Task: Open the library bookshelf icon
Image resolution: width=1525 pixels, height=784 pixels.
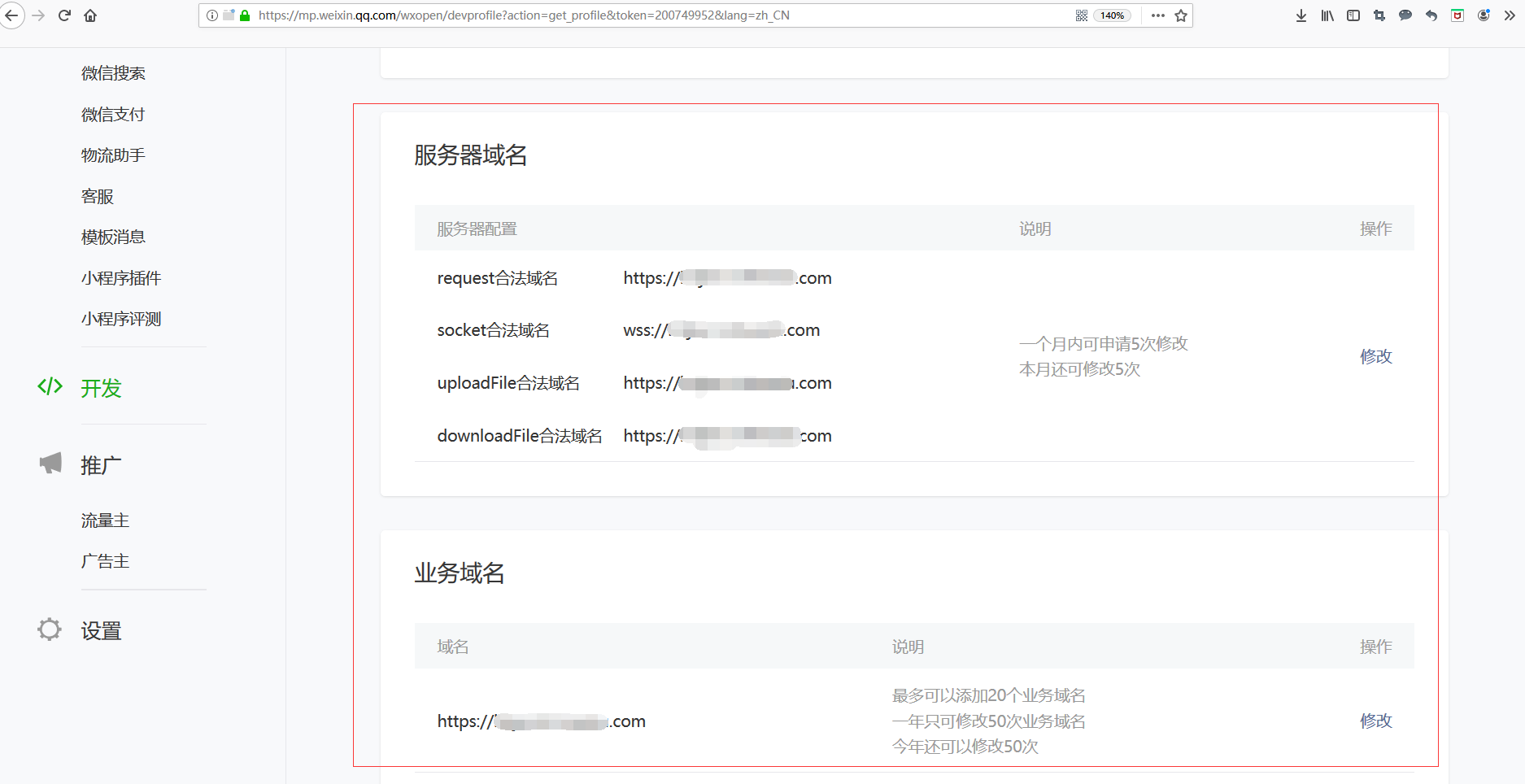Action: [x=1327, y=15]
